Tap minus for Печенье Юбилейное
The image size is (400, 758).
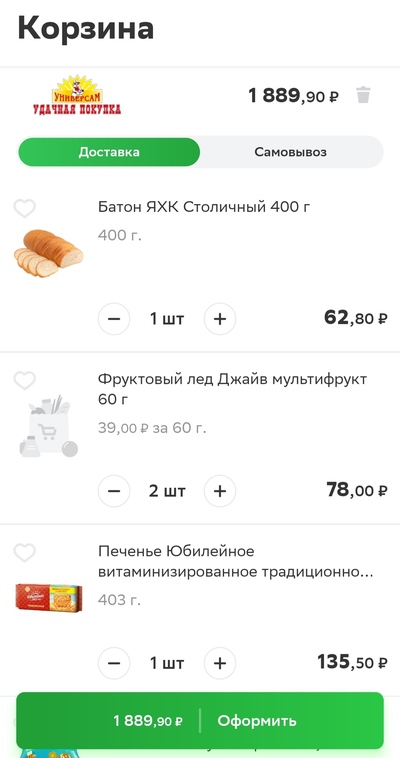[114, 663]
